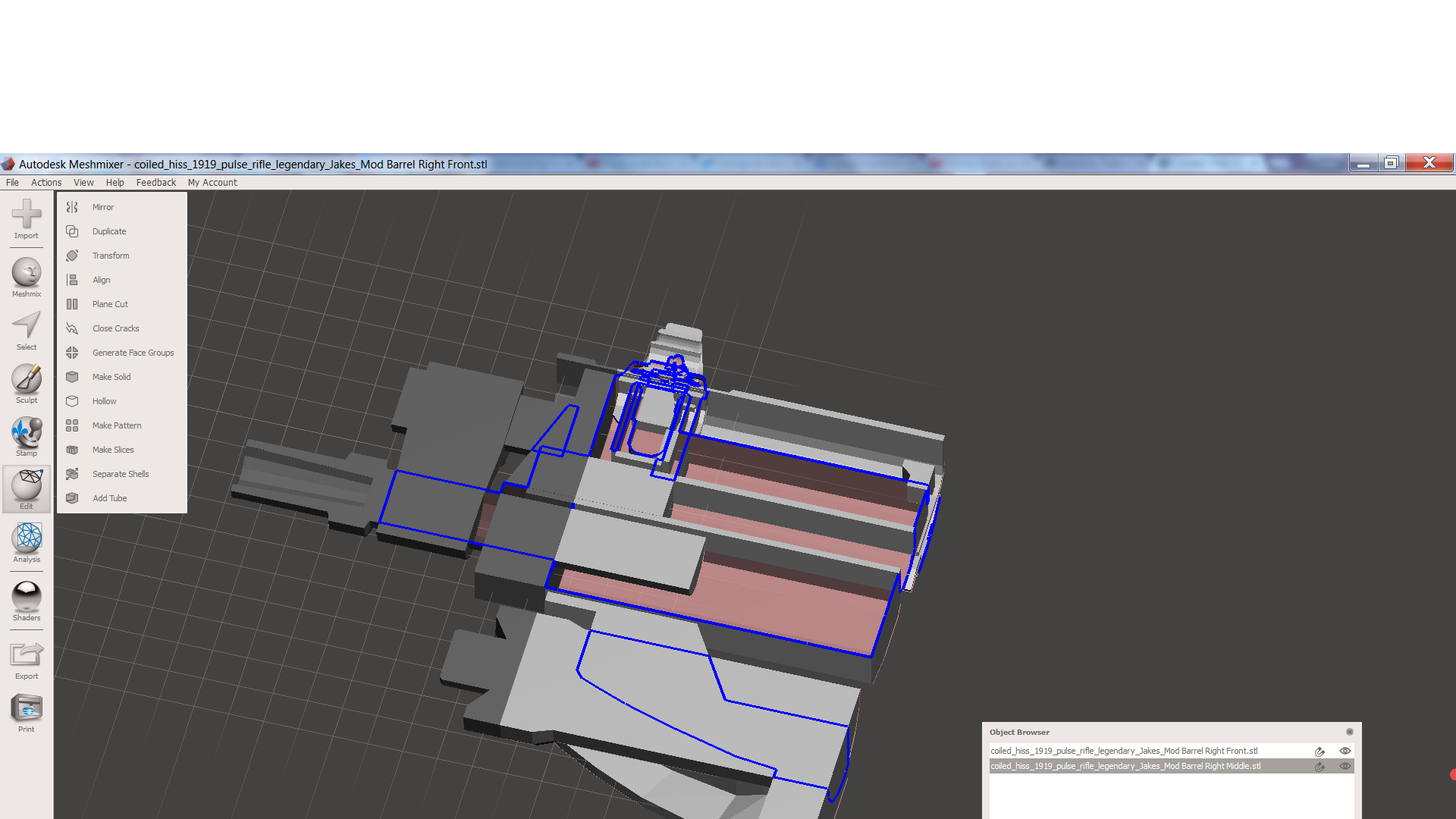Screen dimensions: 1456x819
Task: Click the Add Tube icon
Action: coord(72,498)
